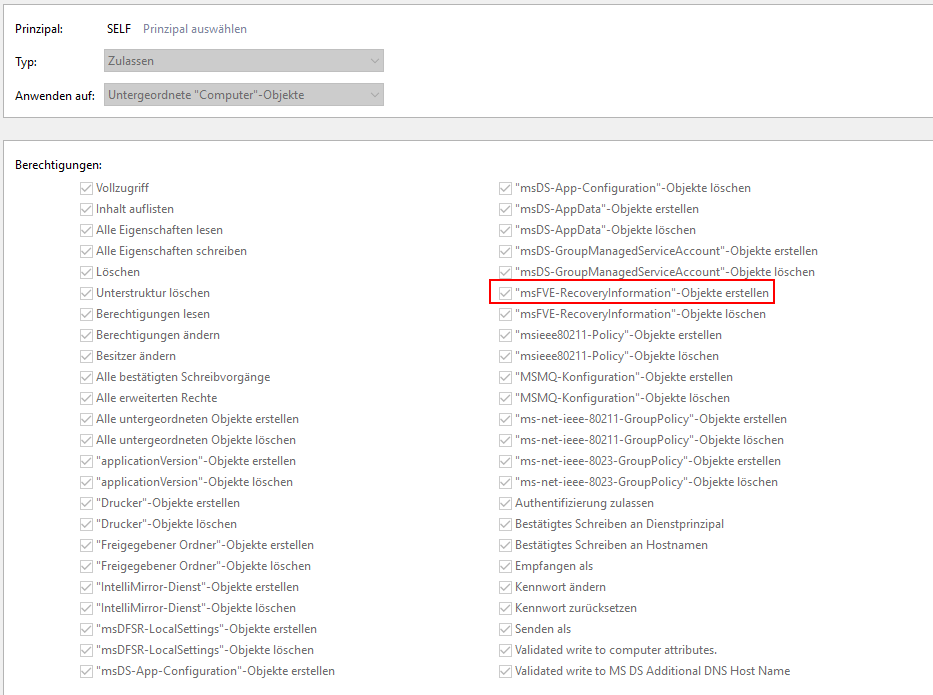Toggle "Freigegebener Ordner"-Objekte löschen checkbox
This screenshot has width=933, height=695.
pos(86,566)
